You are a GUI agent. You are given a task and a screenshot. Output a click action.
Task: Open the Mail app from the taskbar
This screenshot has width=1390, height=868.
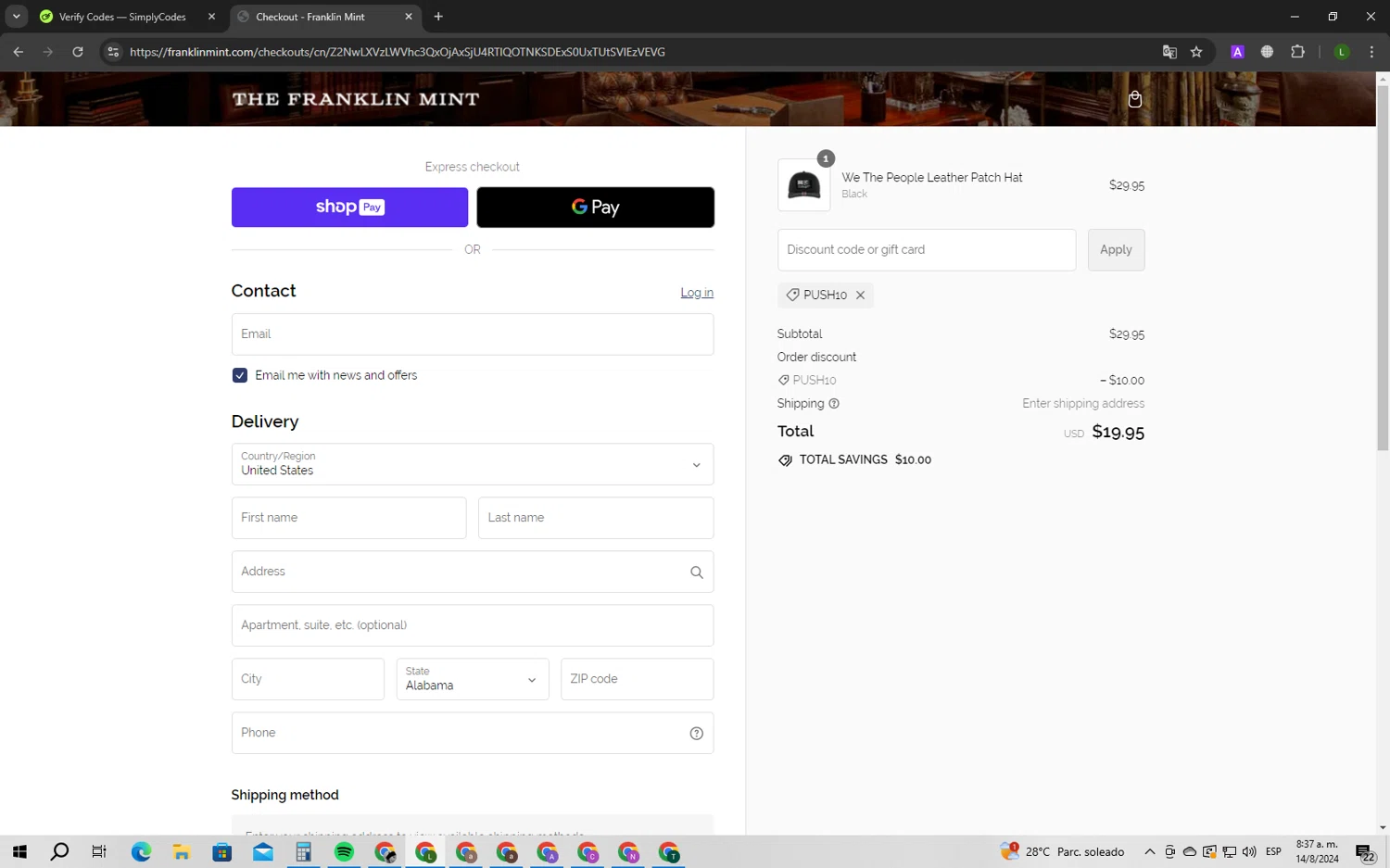coord(263,852)
